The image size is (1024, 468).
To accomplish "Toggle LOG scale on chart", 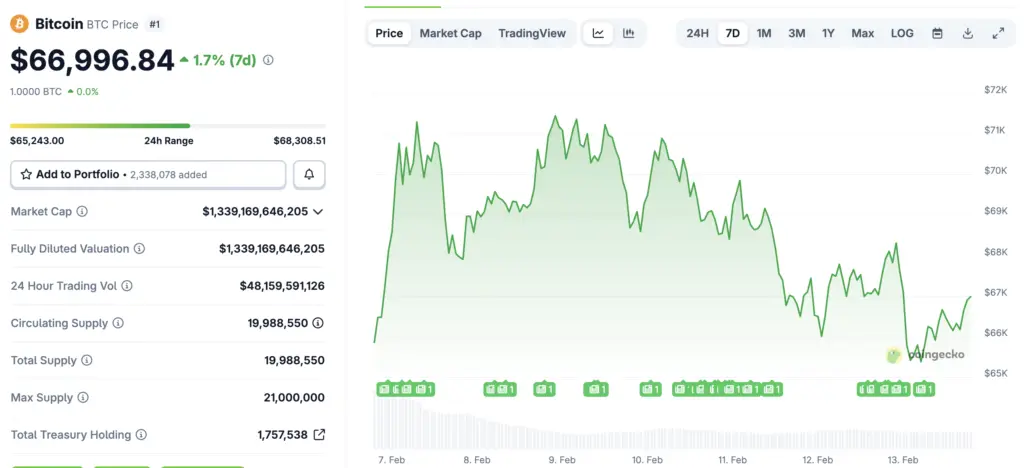I will [902, 33].
